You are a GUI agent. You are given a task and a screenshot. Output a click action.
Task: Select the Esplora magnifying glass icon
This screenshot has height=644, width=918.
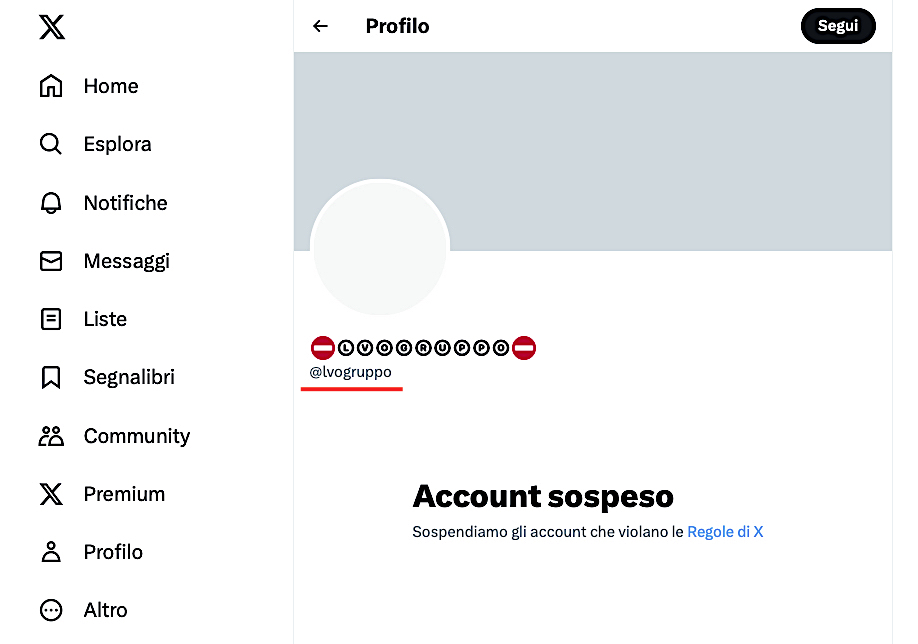(x=51, y=144)
